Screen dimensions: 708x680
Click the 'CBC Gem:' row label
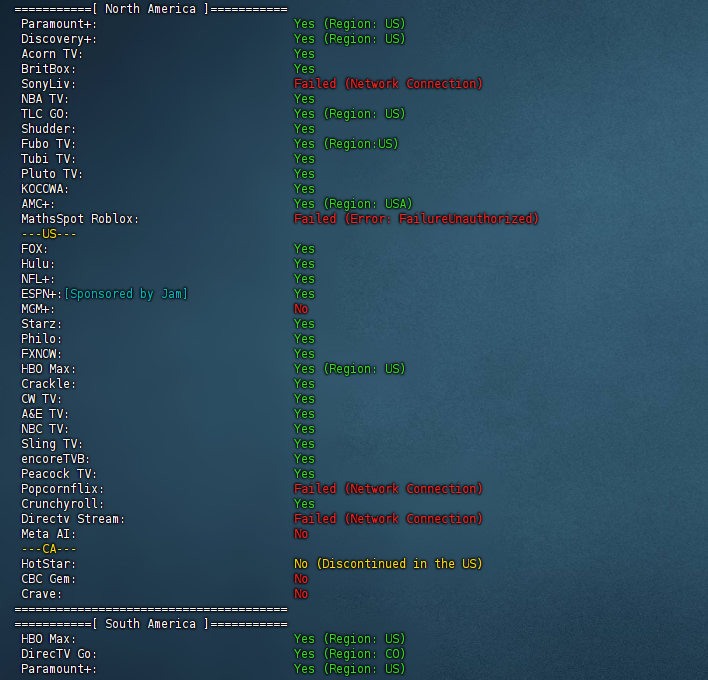coord(48,579)
